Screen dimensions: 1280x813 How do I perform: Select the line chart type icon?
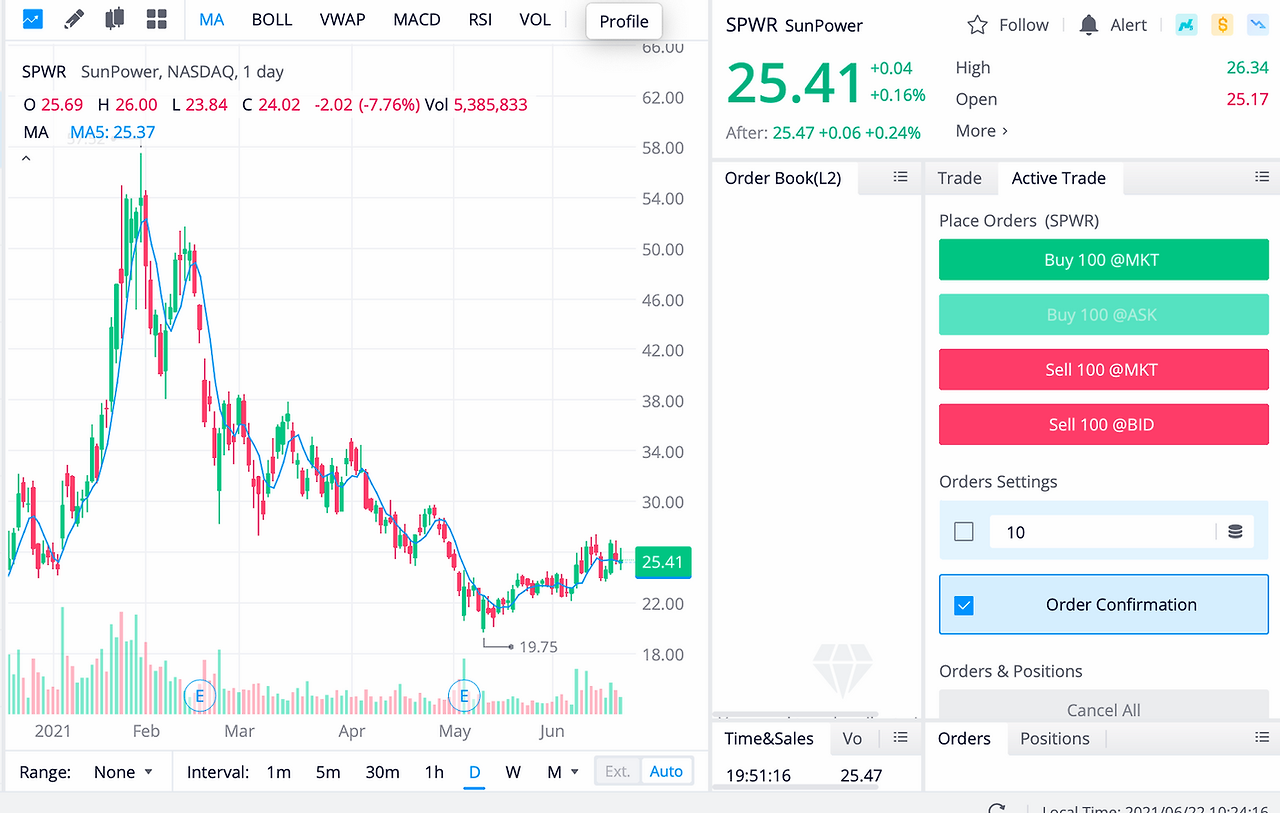(32, 19)
